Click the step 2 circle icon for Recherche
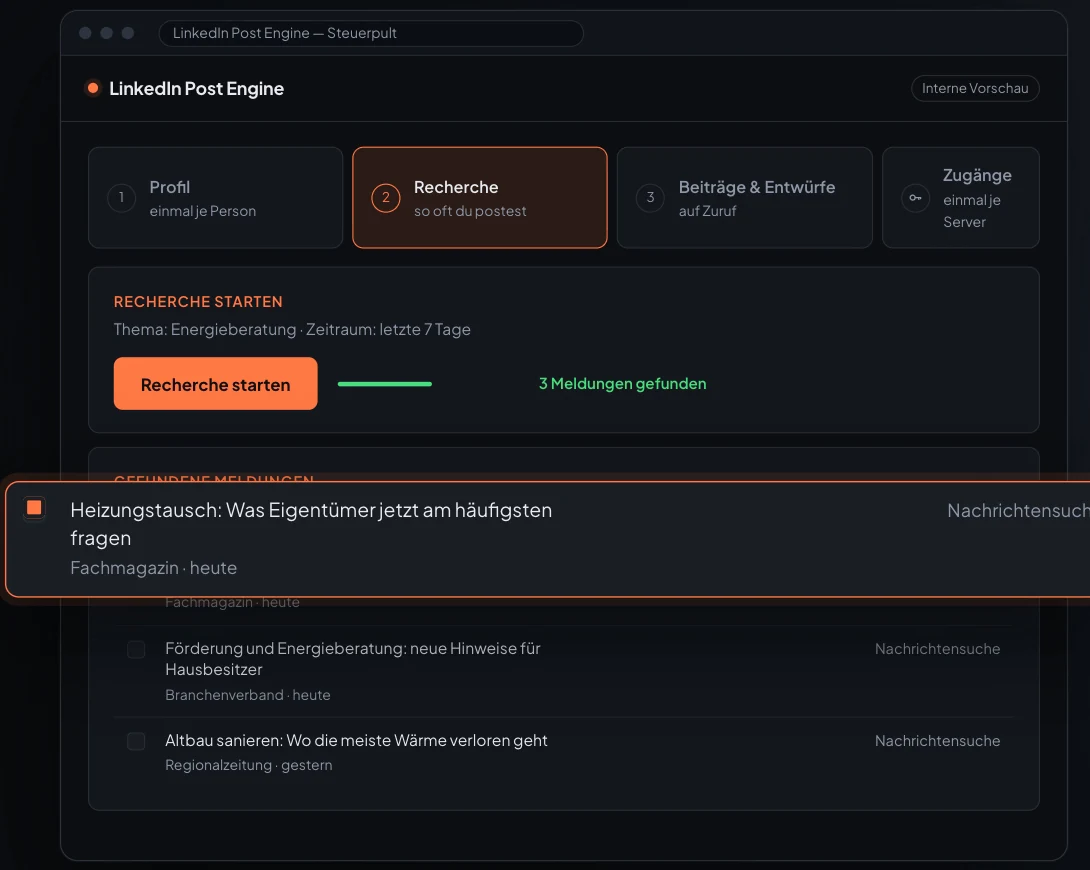 pyautogui.click(x=386, y=198)
